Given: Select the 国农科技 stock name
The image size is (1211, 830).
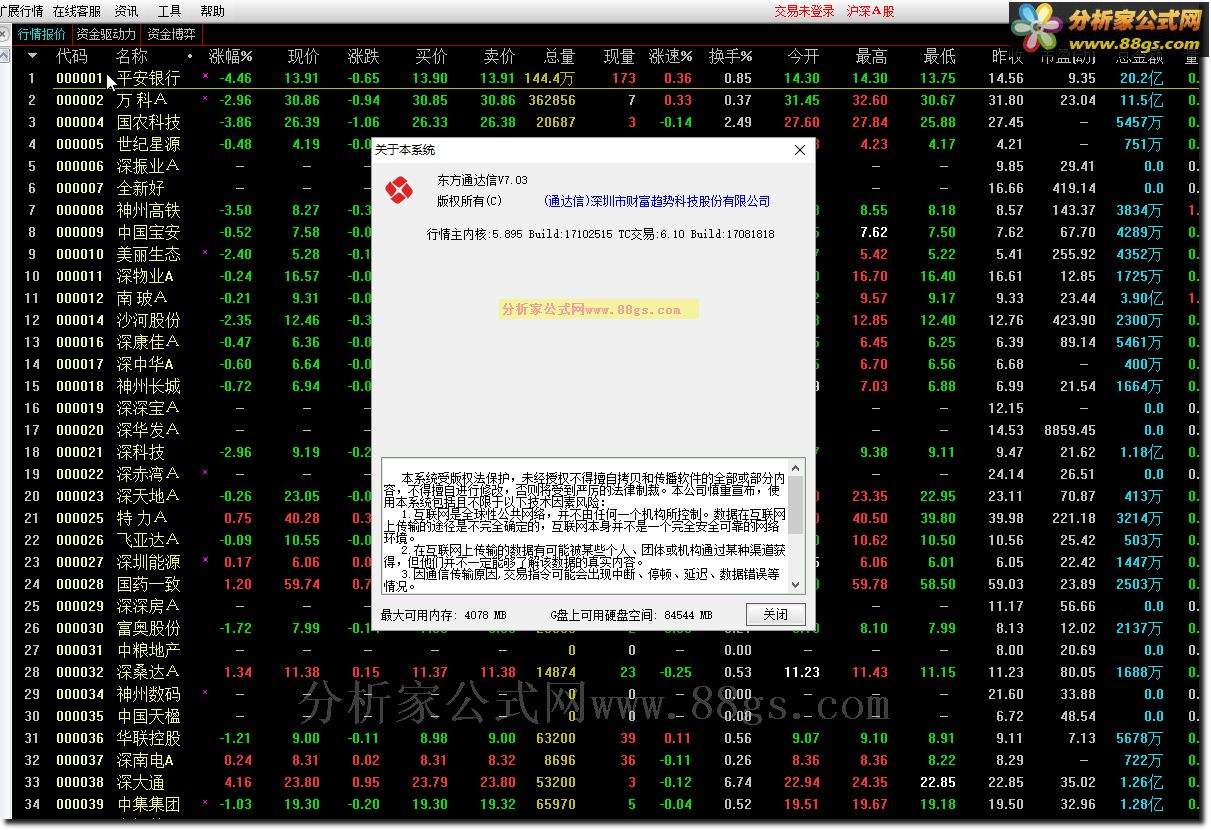Looking at the screenshot, I should (149, 122).
